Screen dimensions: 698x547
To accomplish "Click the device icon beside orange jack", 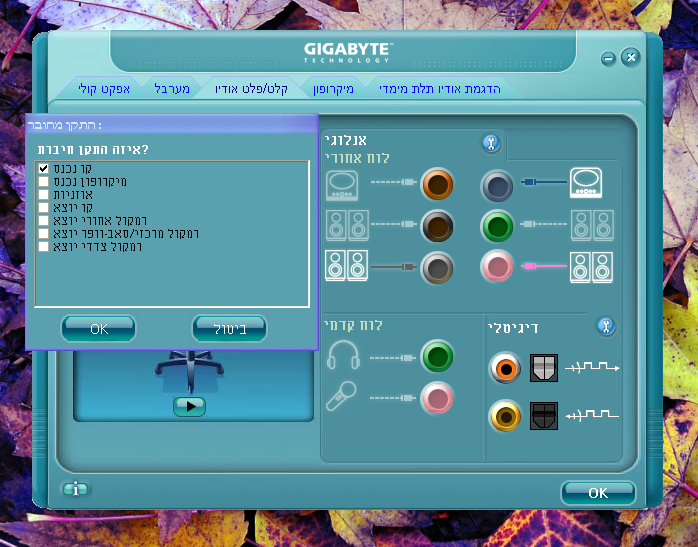I will point(342,186).
